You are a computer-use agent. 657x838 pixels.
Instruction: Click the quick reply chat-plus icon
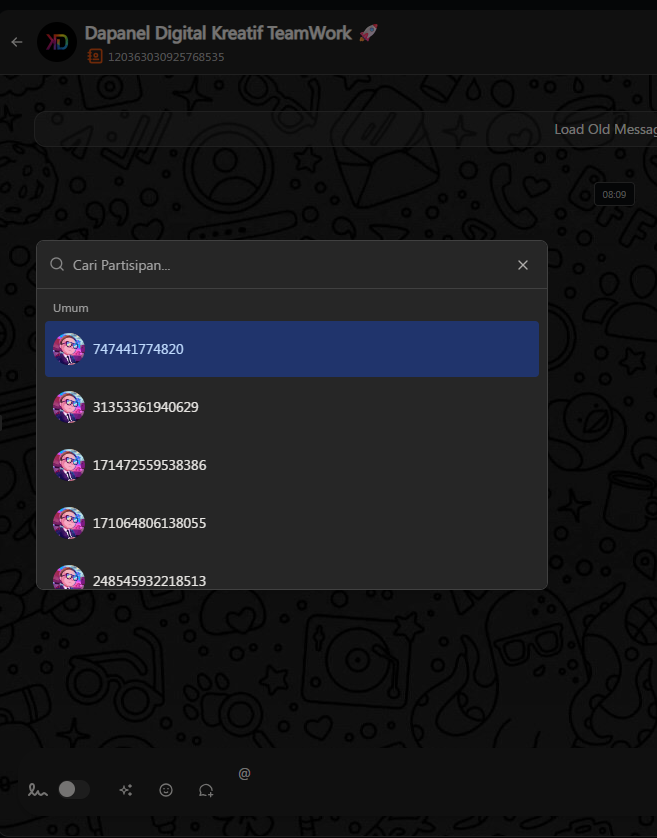pyautogui.click(x=206, y=790)
